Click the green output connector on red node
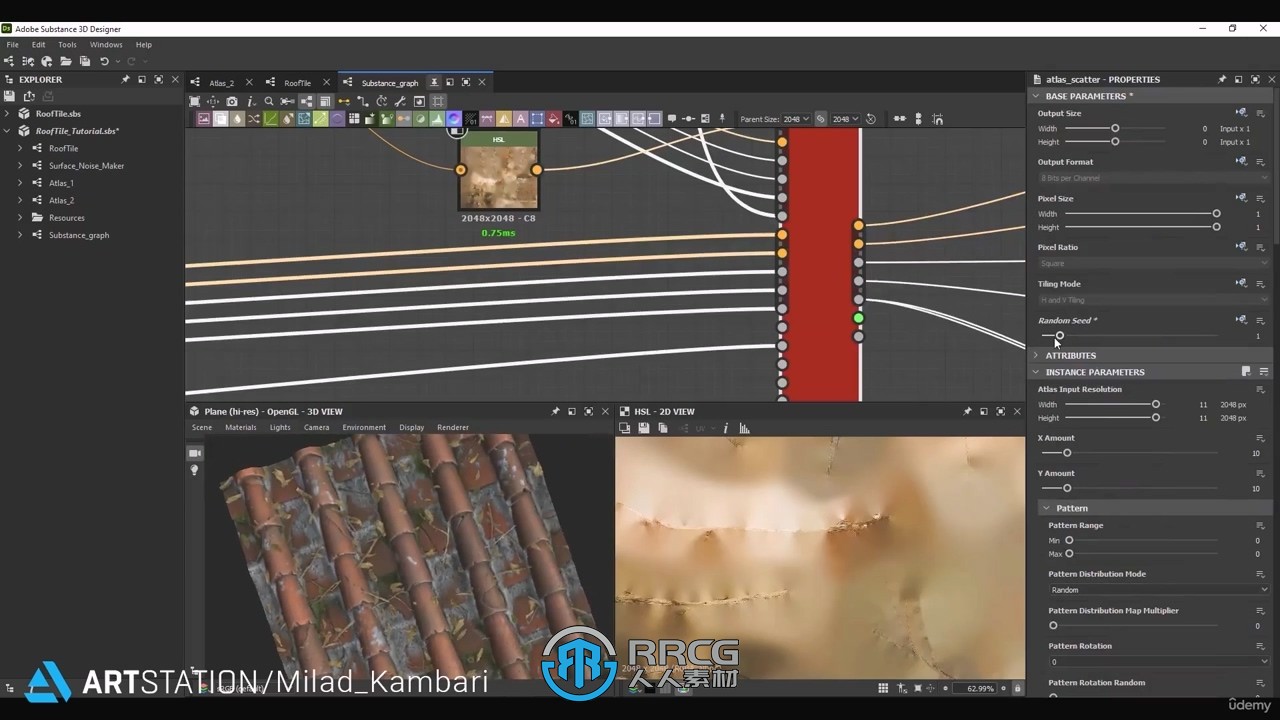The width and height of the screenshot is (1280, 720). coord(858,318)
